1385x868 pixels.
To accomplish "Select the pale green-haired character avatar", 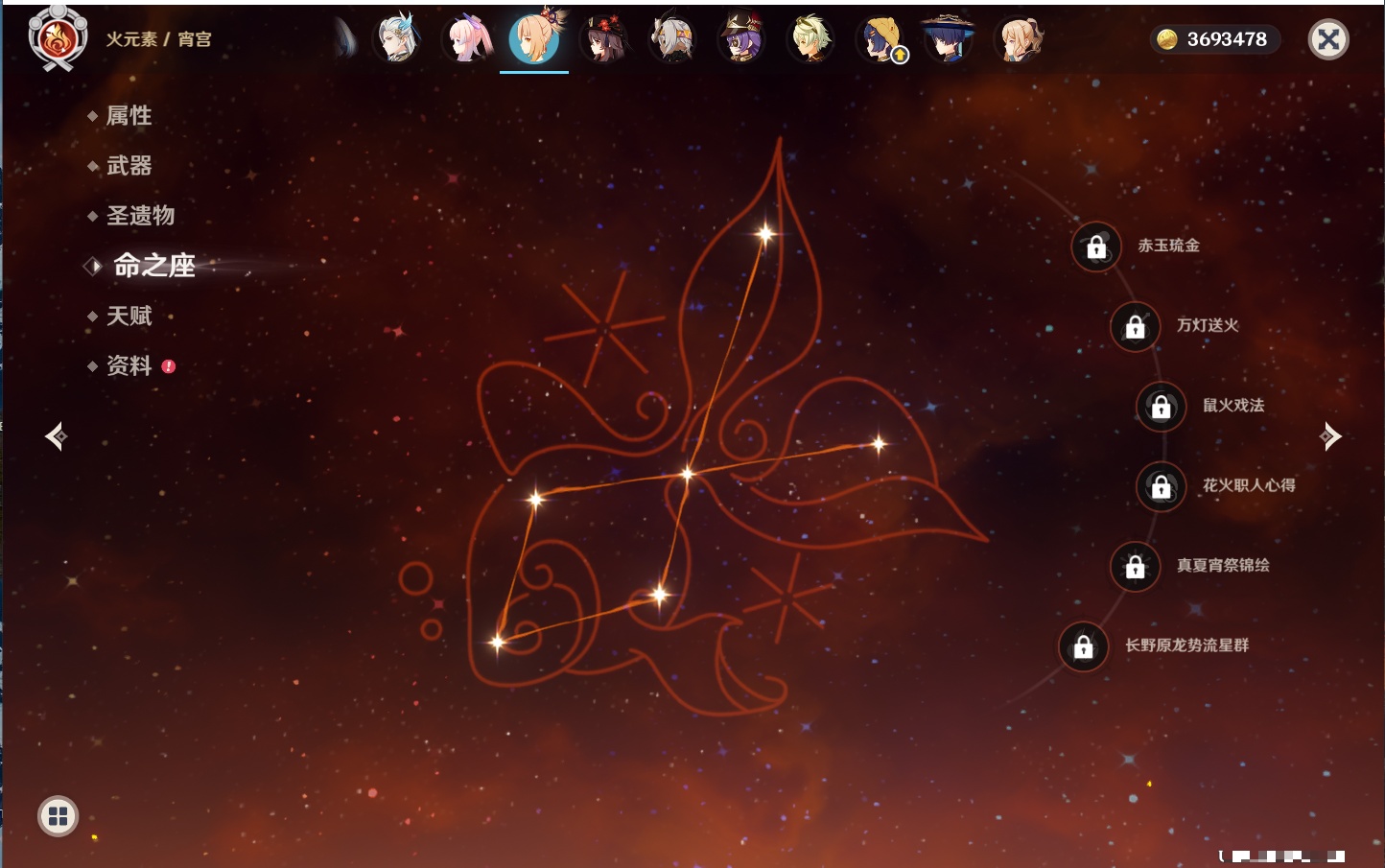I will point(810,39).
